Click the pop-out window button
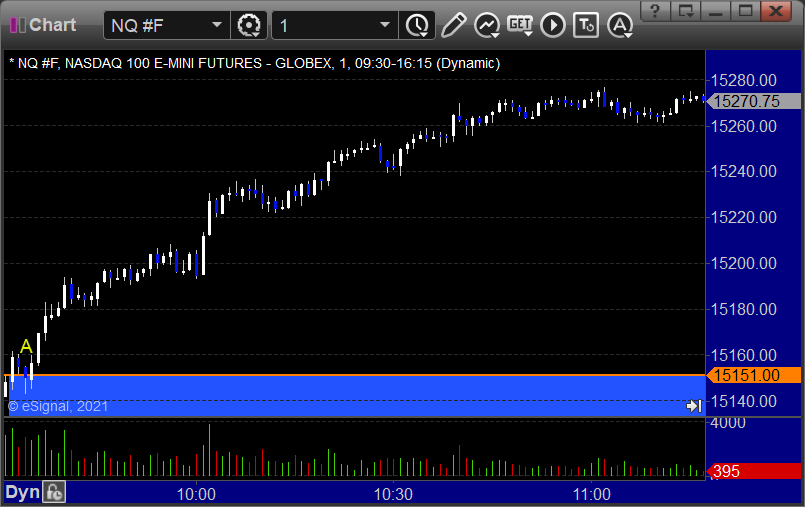The image size is (805, 507). click(x=686, y=10)
